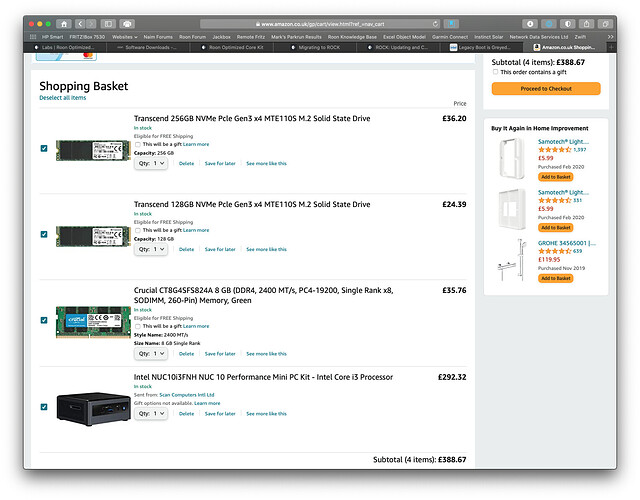Open Scan Computers Intl Ltd seller link
This screenshot has height=500, width=640.
187,395
